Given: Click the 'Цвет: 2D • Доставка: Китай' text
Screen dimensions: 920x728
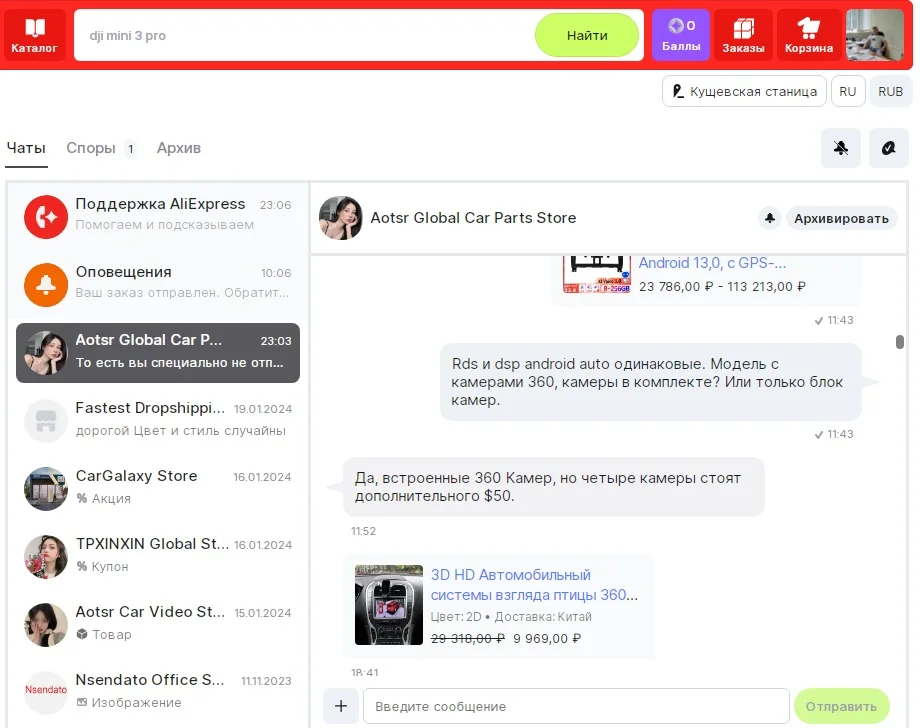Looking at the screenshot, I should 511,617.
